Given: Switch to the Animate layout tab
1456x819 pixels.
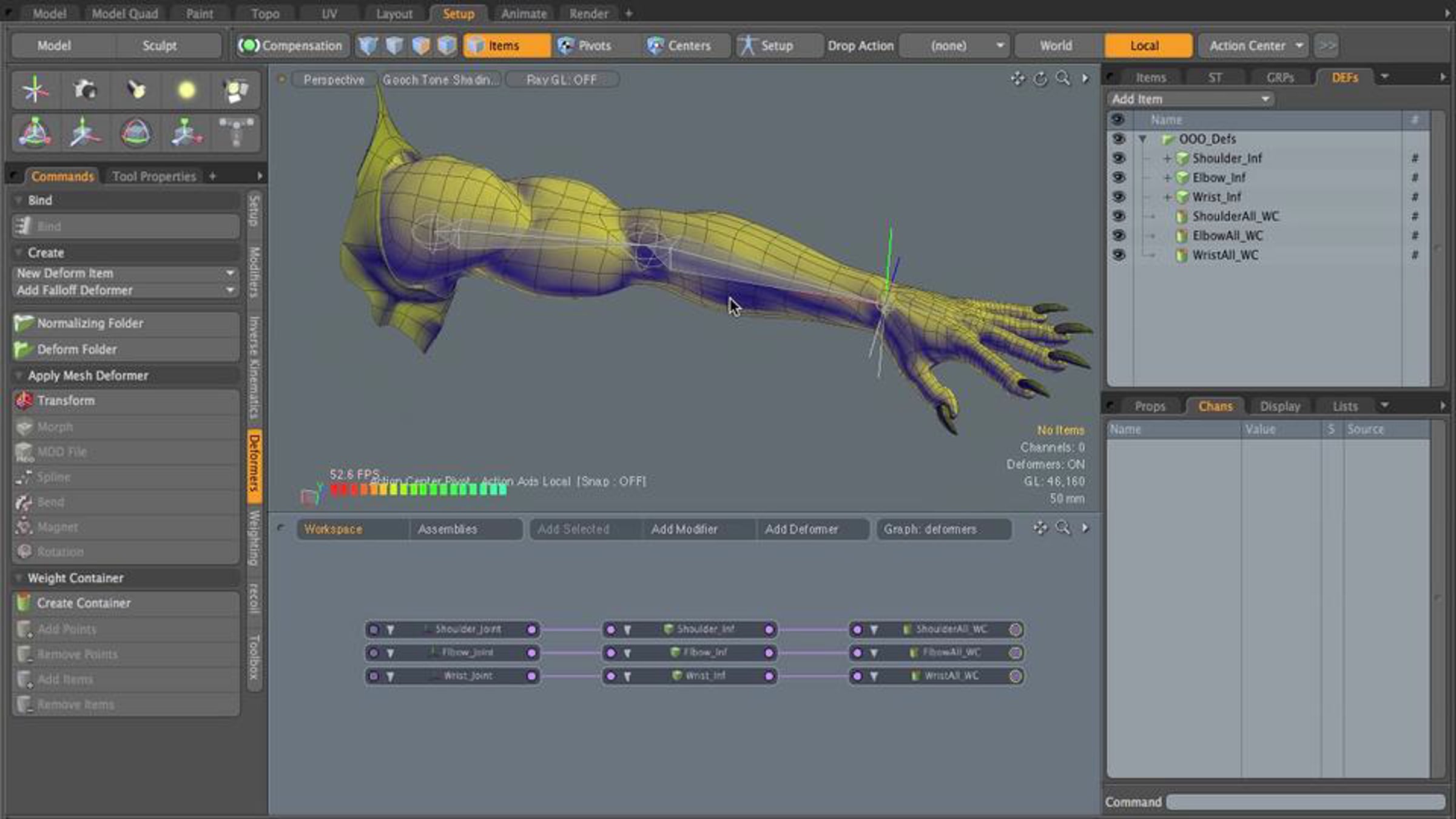Looking at the screenshot, I should click(x=523, y=13).
